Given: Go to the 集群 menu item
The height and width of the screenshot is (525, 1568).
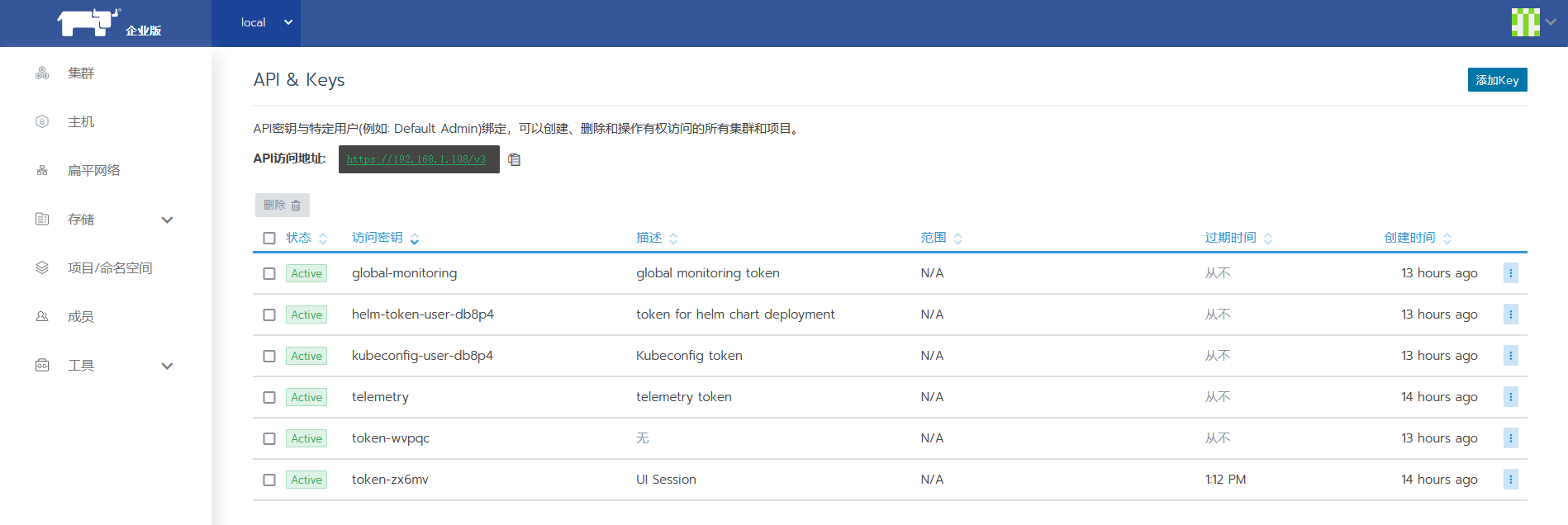Looking at the screenshot, I should tap(81, 73).
